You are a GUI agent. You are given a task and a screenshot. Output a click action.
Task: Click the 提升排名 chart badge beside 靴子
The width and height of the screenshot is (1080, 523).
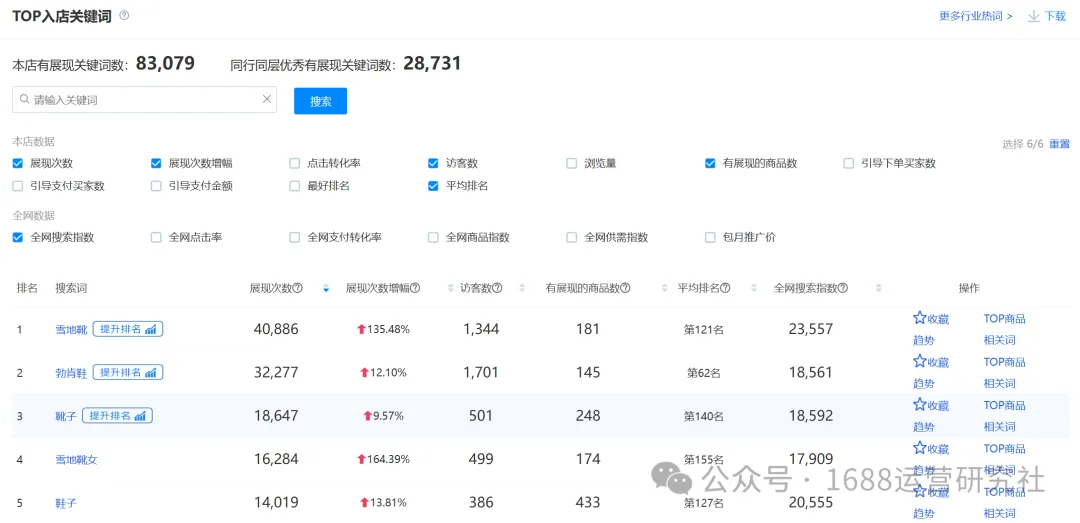[x=117, y=416]
